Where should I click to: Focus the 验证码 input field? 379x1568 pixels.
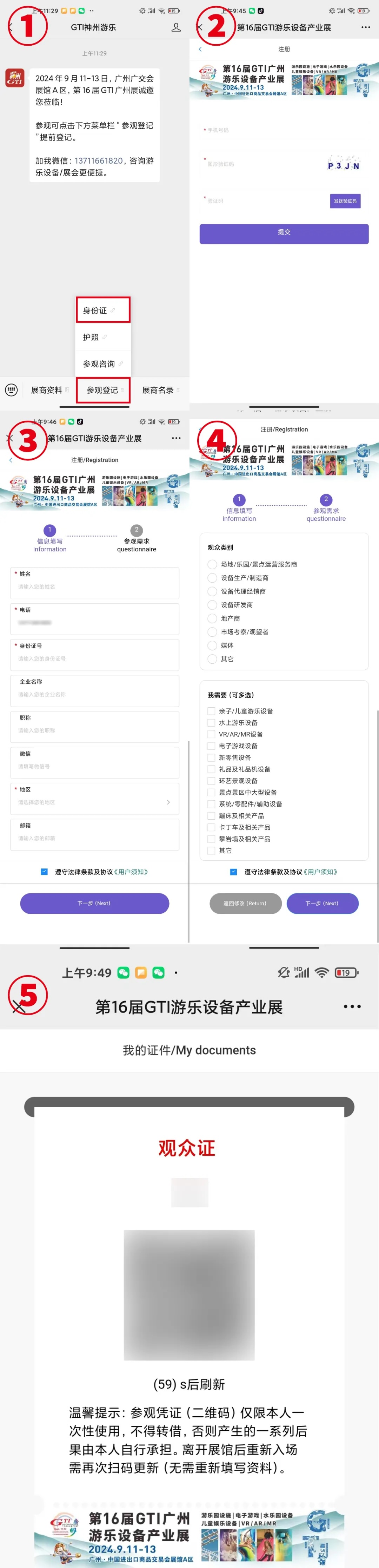[x=265, y=201]
